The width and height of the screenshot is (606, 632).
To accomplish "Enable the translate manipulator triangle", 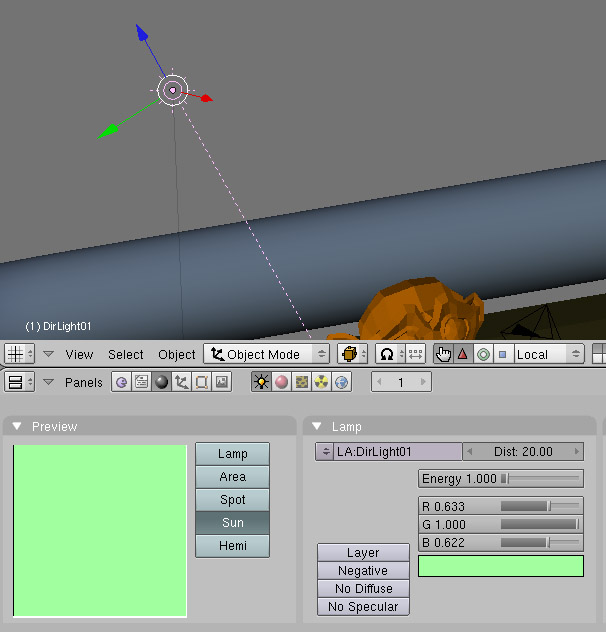I will click(x=463, y=354).
